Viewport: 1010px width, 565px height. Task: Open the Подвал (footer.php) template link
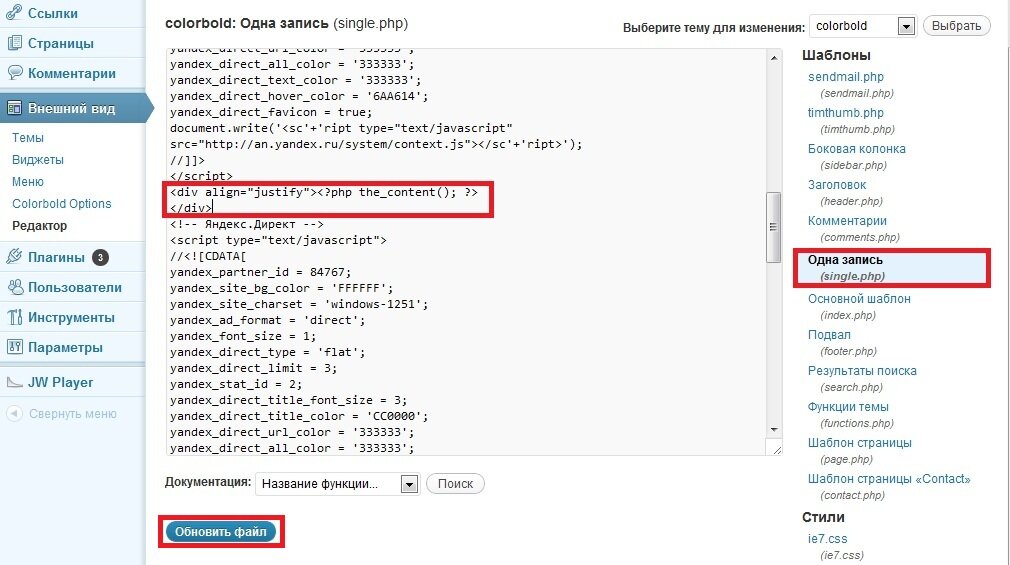pyautogui.click(x=829, y=335)
